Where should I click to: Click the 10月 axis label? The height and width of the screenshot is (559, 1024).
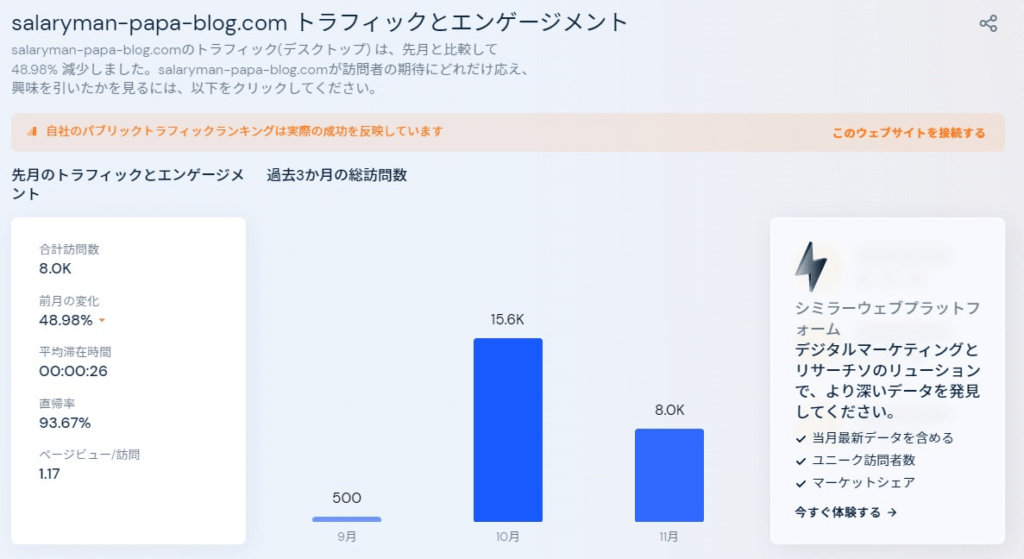tap(508, 537)
